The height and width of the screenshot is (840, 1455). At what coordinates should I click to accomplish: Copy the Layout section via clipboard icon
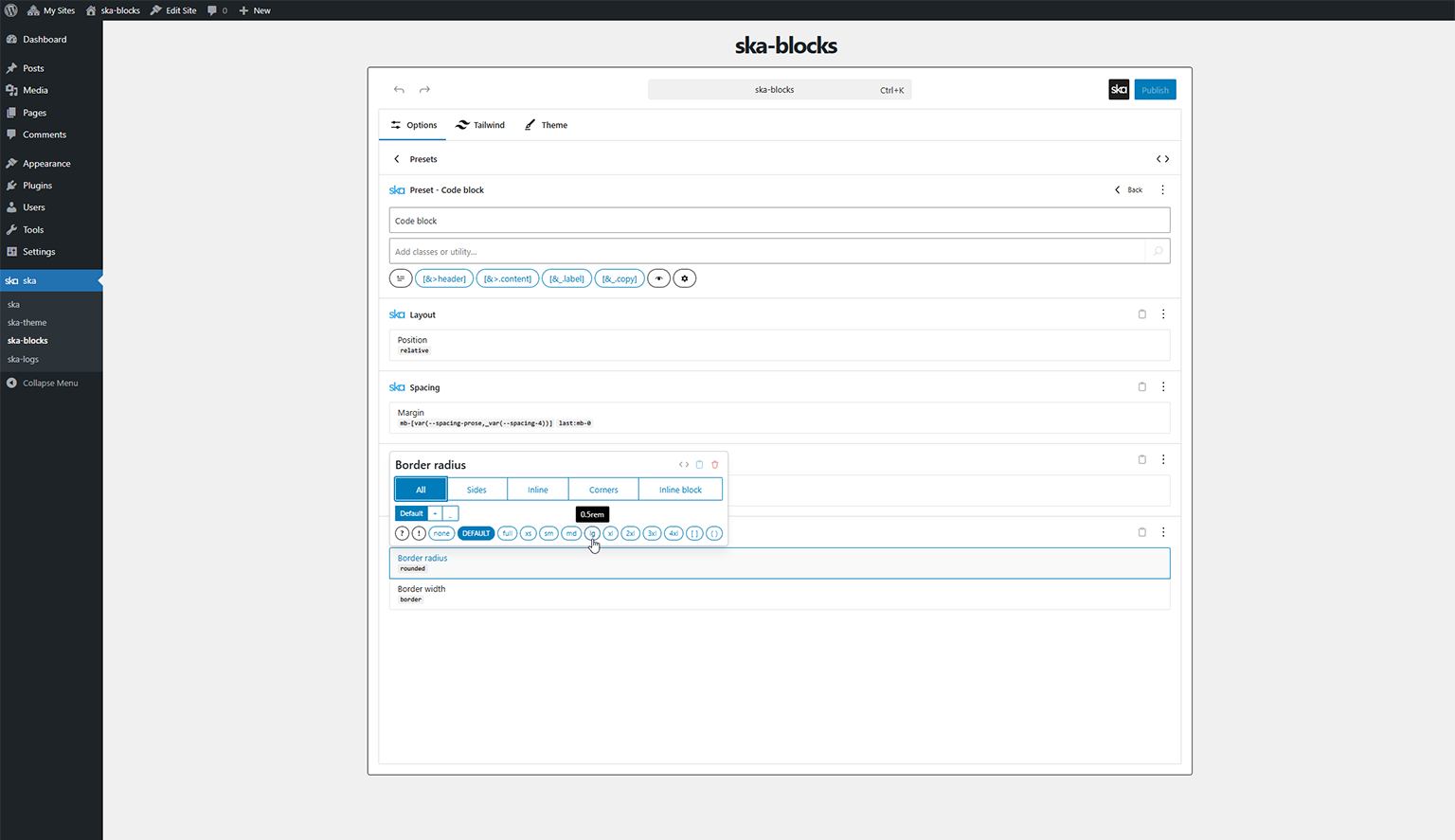click(1141, 314)
